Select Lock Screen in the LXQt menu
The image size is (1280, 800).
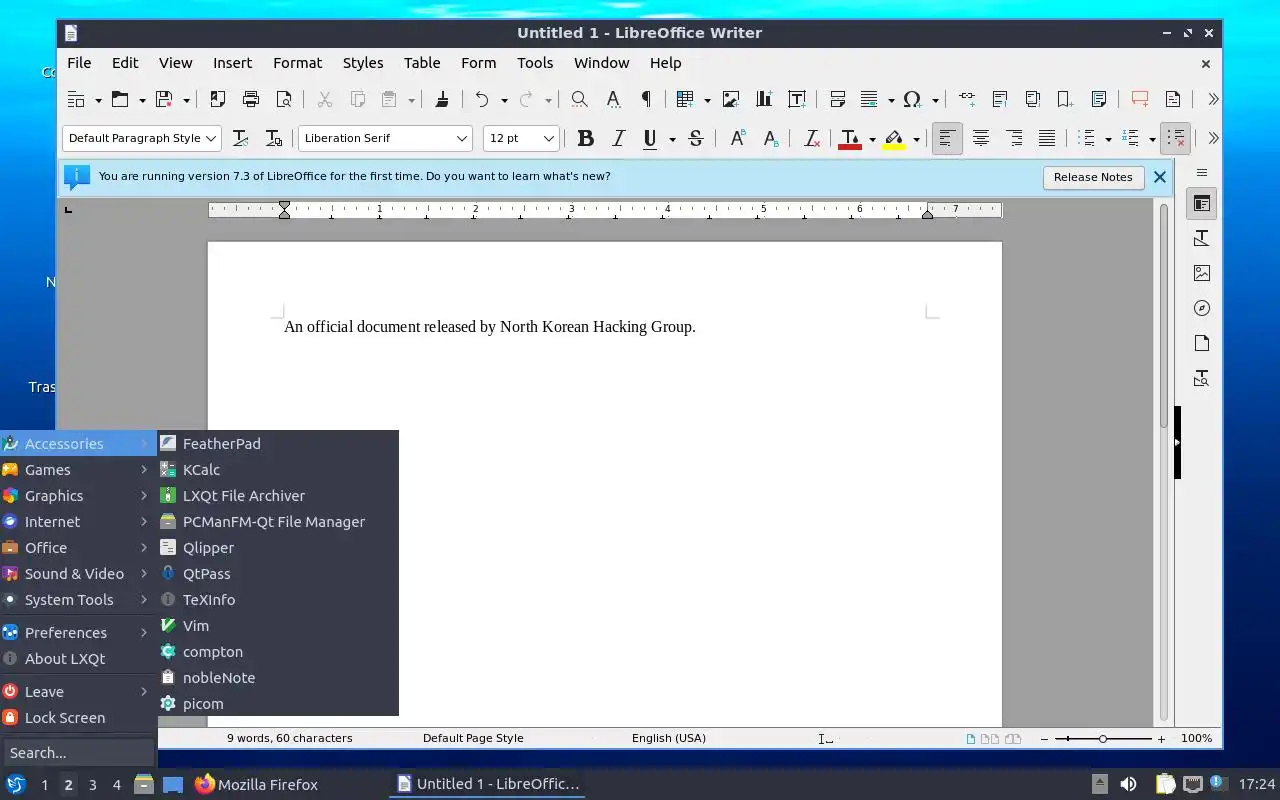click(x=78, y=718)
